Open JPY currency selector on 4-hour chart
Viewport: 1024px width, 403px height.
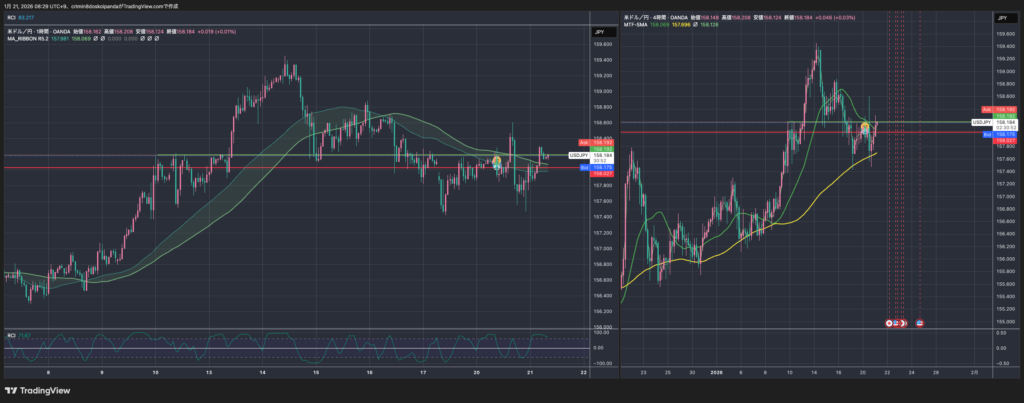[1001, 18]
